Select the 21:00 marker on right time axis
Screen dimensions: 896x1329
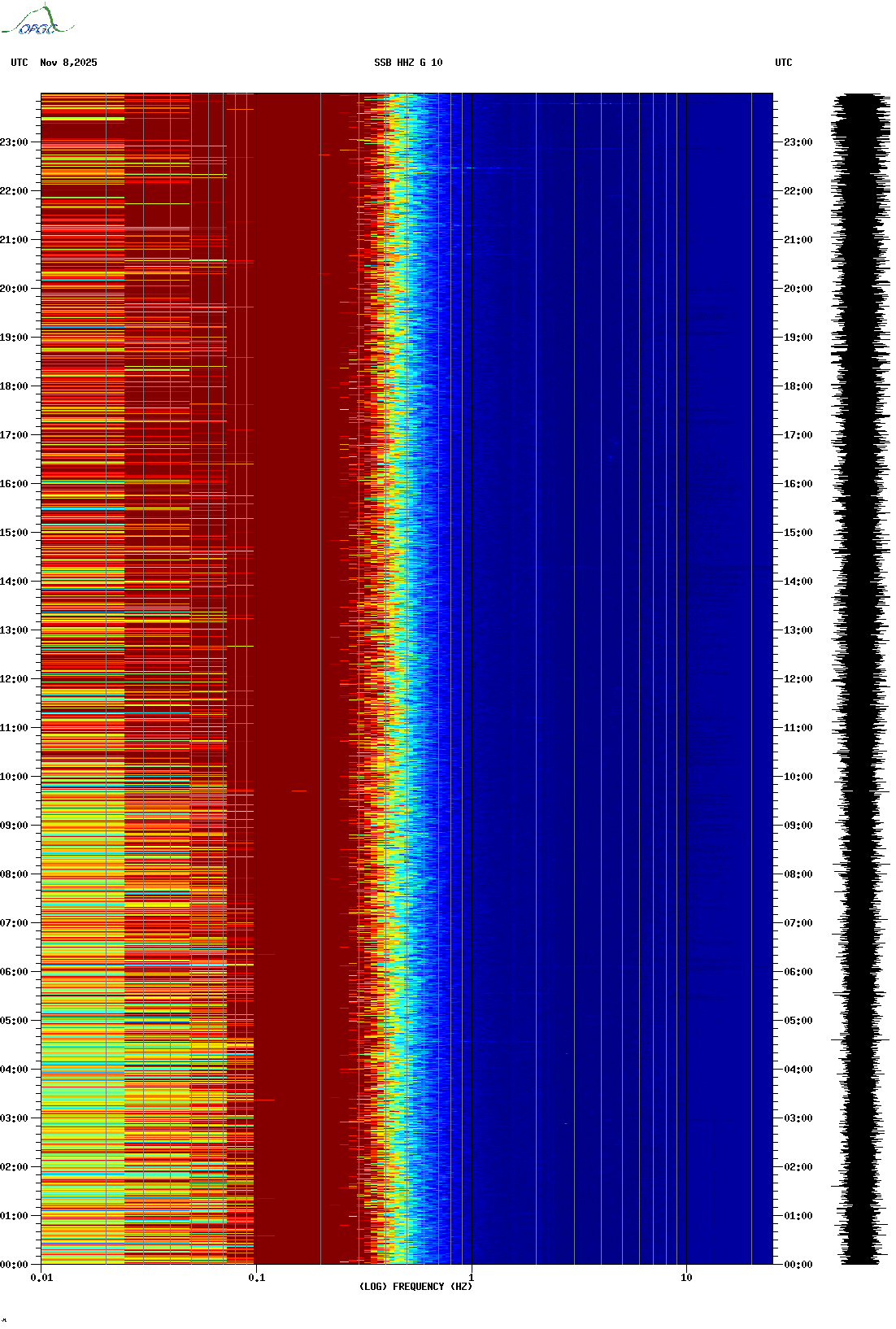[x=798, y=240]
